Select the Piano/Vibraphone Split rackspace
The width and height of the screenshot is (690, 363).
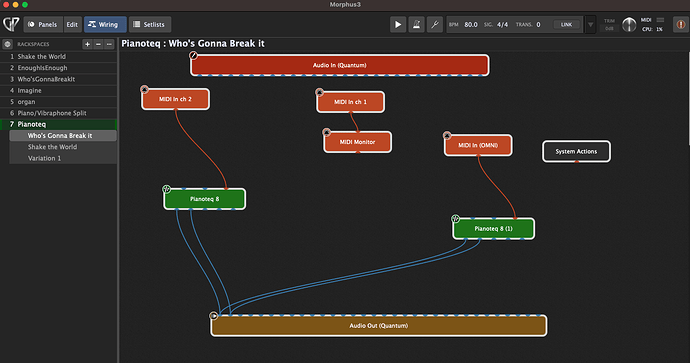coord(59,113)
